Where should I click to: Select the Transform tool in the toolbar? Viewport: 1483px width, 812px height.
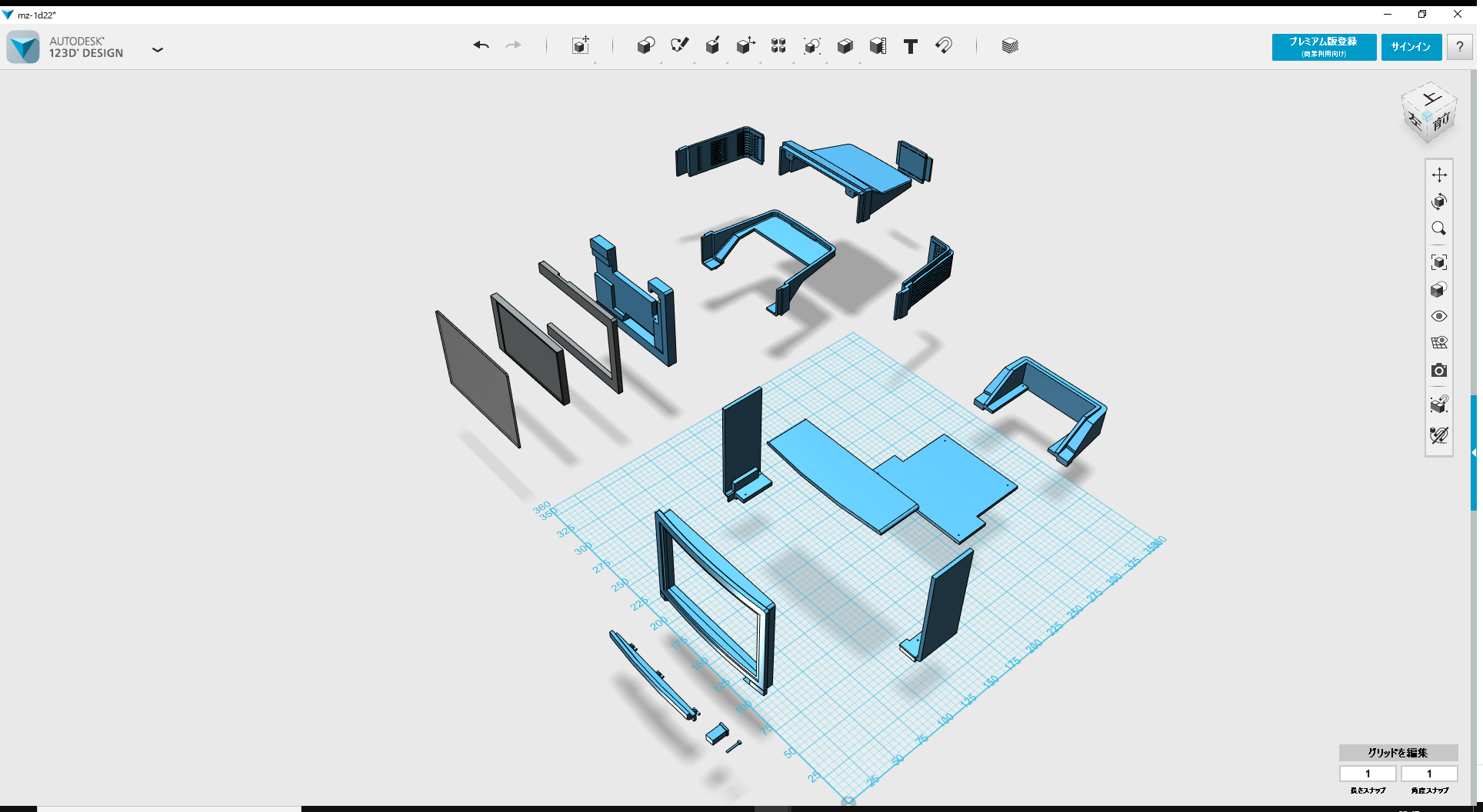[581, 46]
